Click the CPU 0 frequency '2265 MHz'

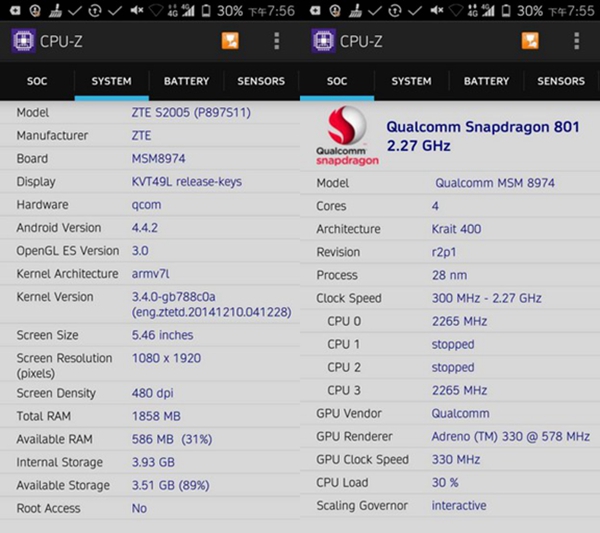(459, 321)
